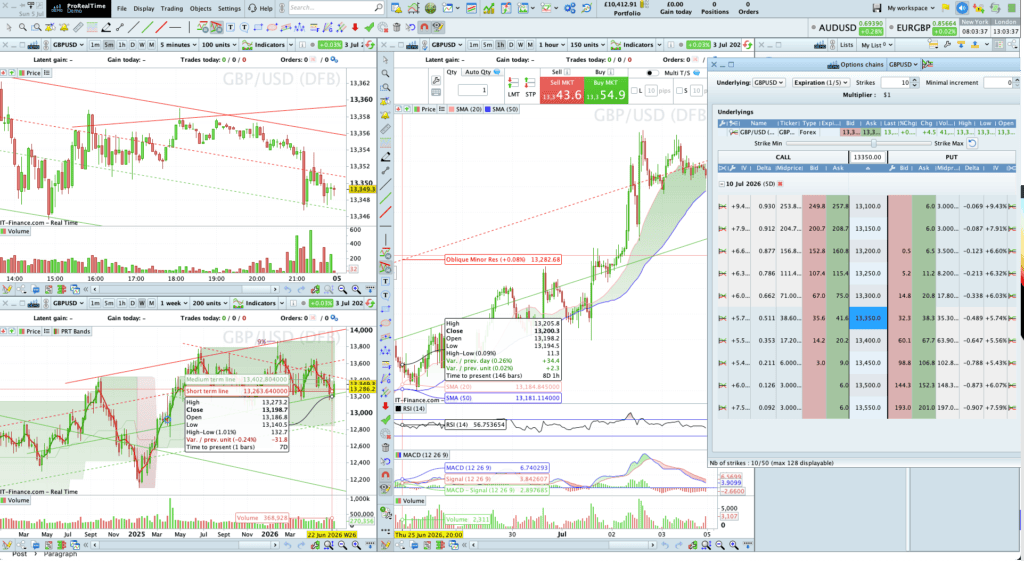
Task: Open the 100 units dropdown
Action: coord(219,45)
